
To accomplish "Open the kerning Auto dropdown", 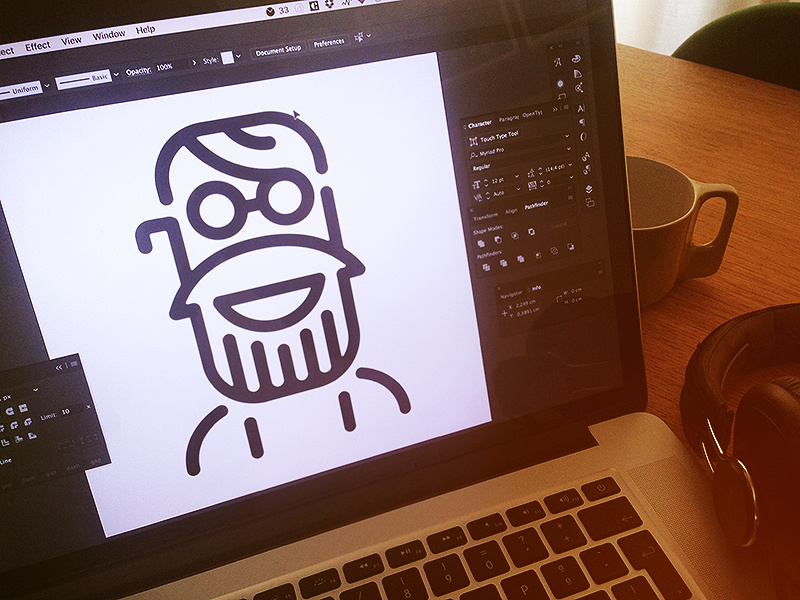I will 518,189.
